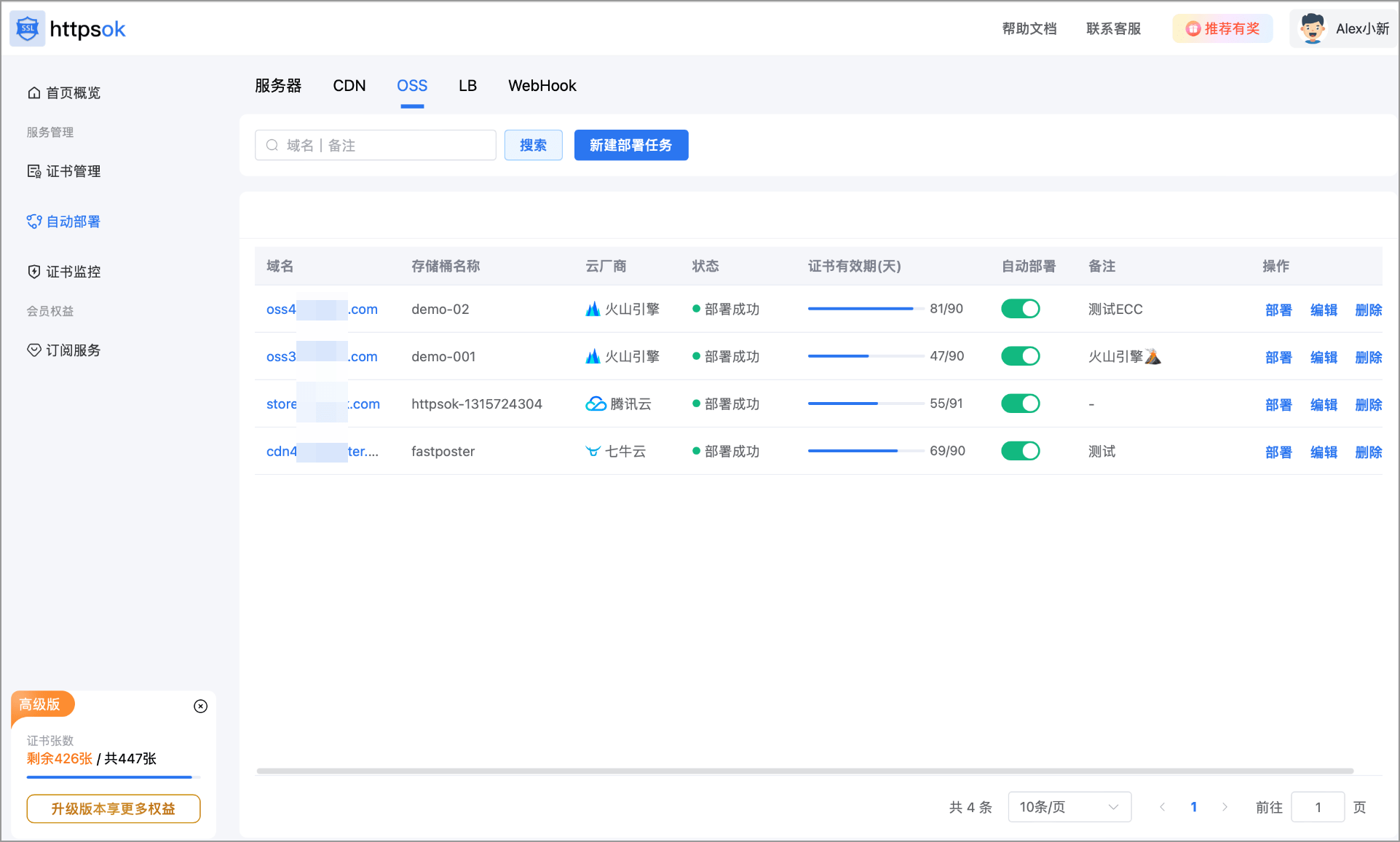The height and width of the screenshot is (842, 1400).
Task: Click the shield icon beside 证书监控
Action: [x=33, y=272]
